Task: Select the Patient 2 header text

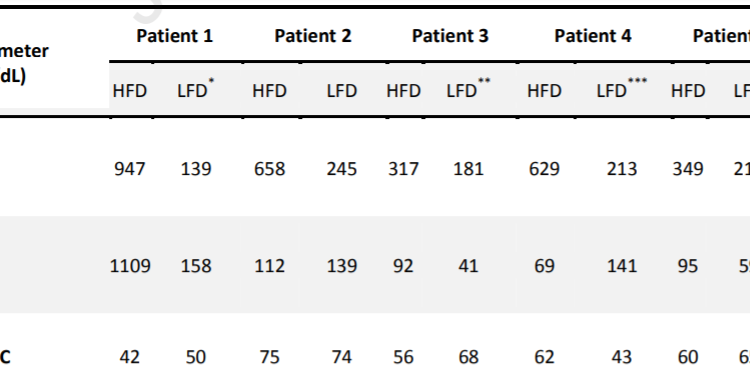Action: [313, 36]
